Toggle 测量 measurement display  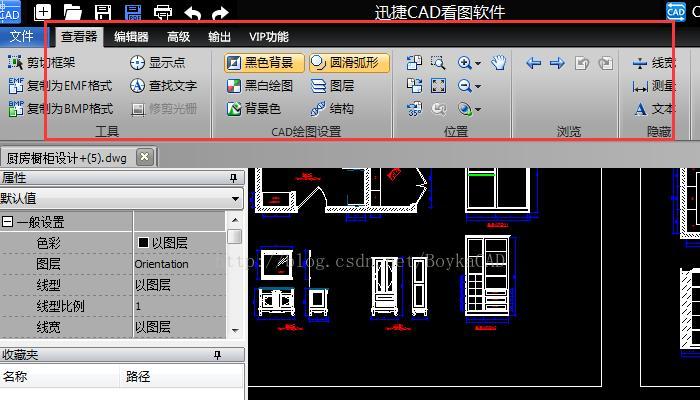653,86
